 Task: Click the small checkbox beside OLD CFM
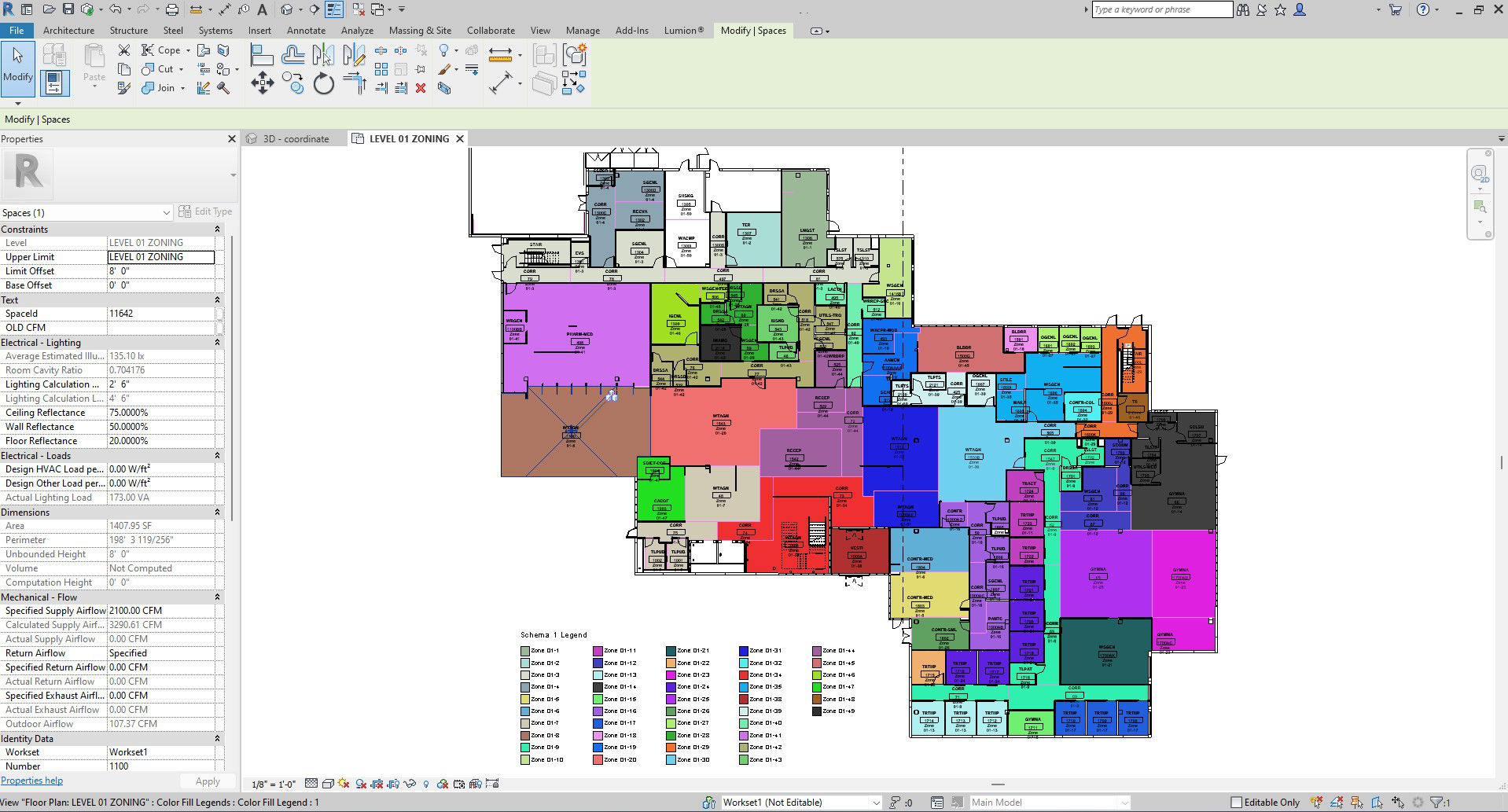tap(219, 328)
